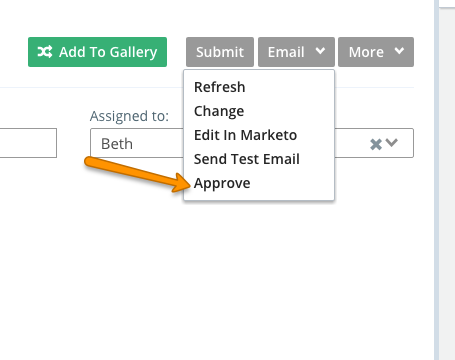This screenshot has height=360, width=455.
Task: Select Change in the dropdown menu
Action: coord(219,111)
